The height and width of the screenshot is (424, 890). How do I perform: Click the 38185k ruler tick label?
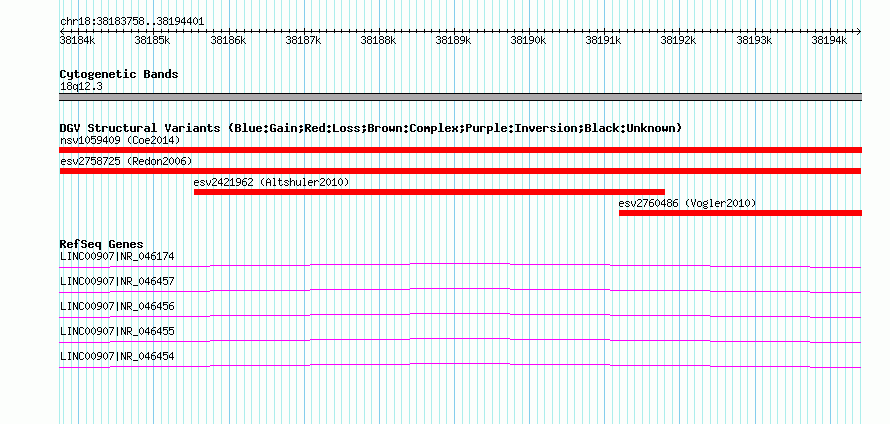point(153,40)
